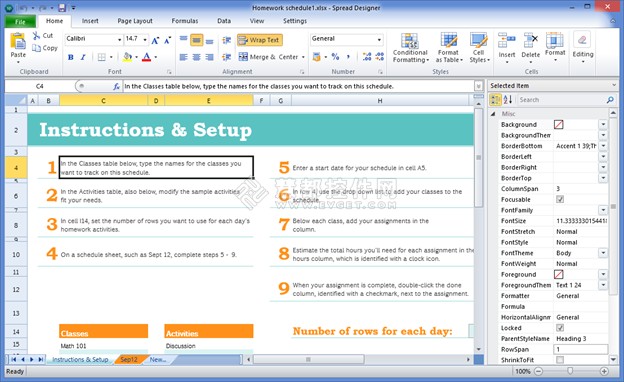This screenshot has width=624, height=382.
Task: Open BorderBottom property dropdown
Action: 603,146
